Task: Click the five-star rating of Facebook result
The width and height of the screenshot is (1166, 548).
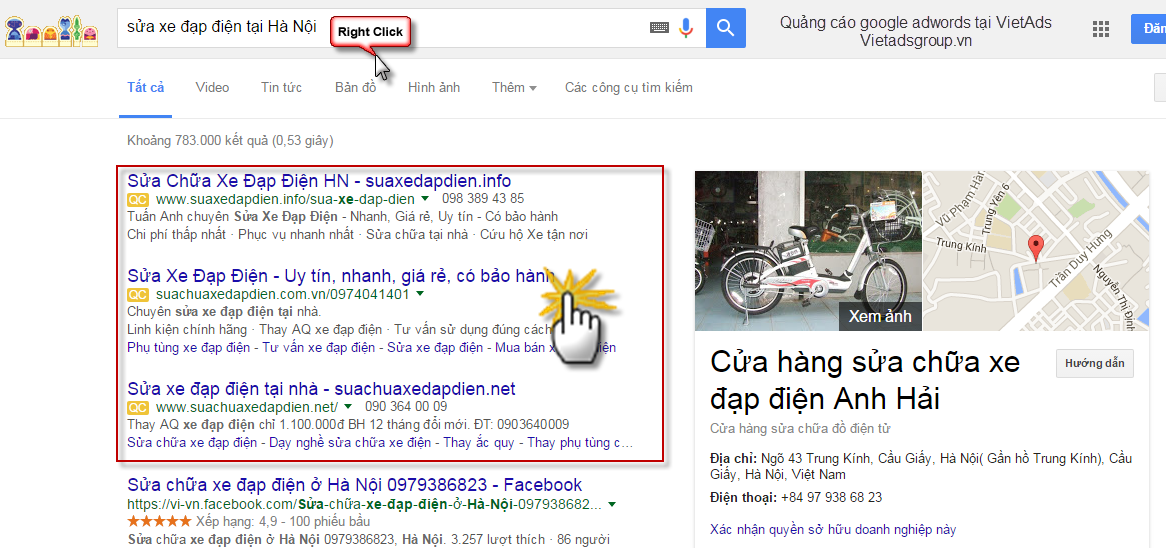Action: click(x=159, y=520)
